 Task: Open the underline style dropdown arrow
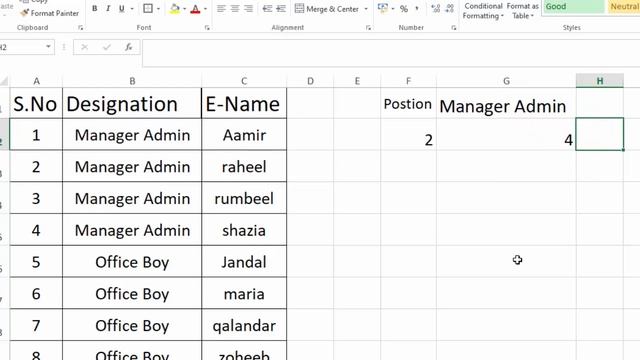[132, 9]
